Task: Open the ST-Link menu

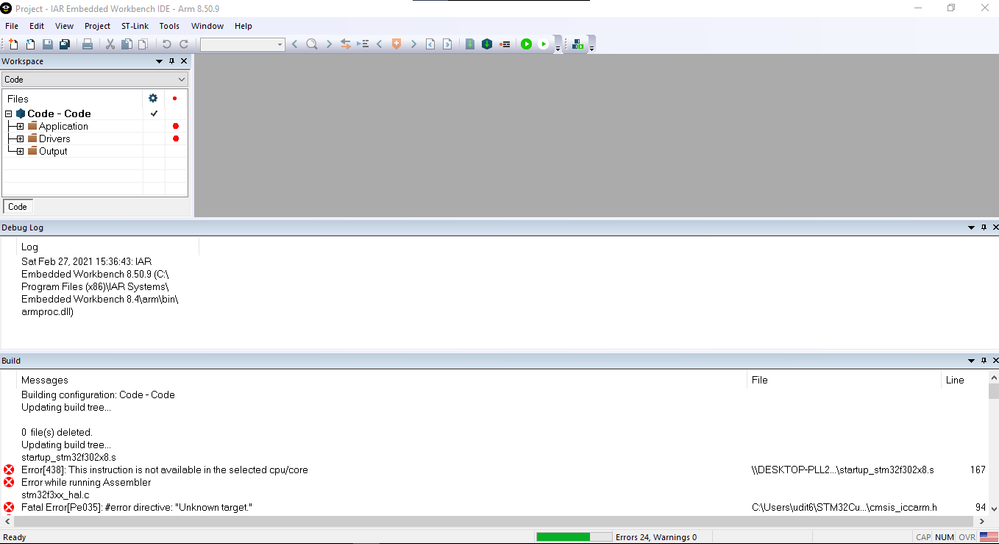Action: 134,26
